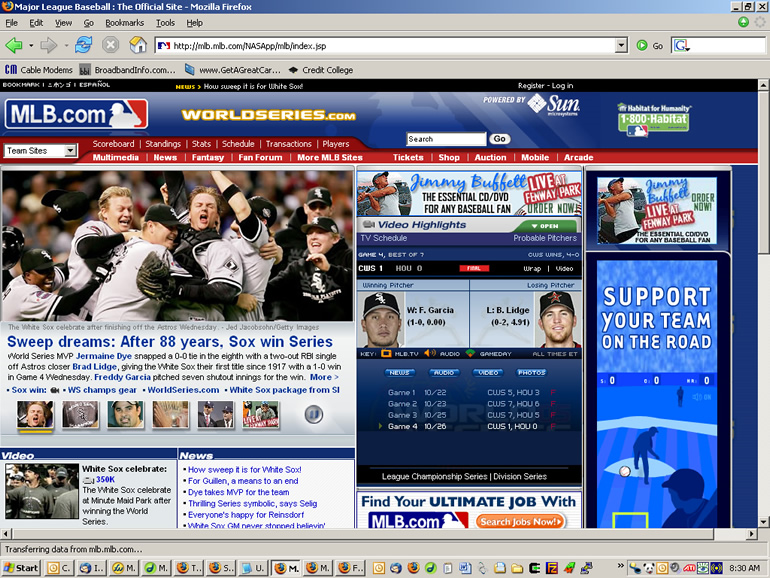Screen dimensions: 770x578
Task: Select the Game 1 10/22 score row
Action: 471,392
